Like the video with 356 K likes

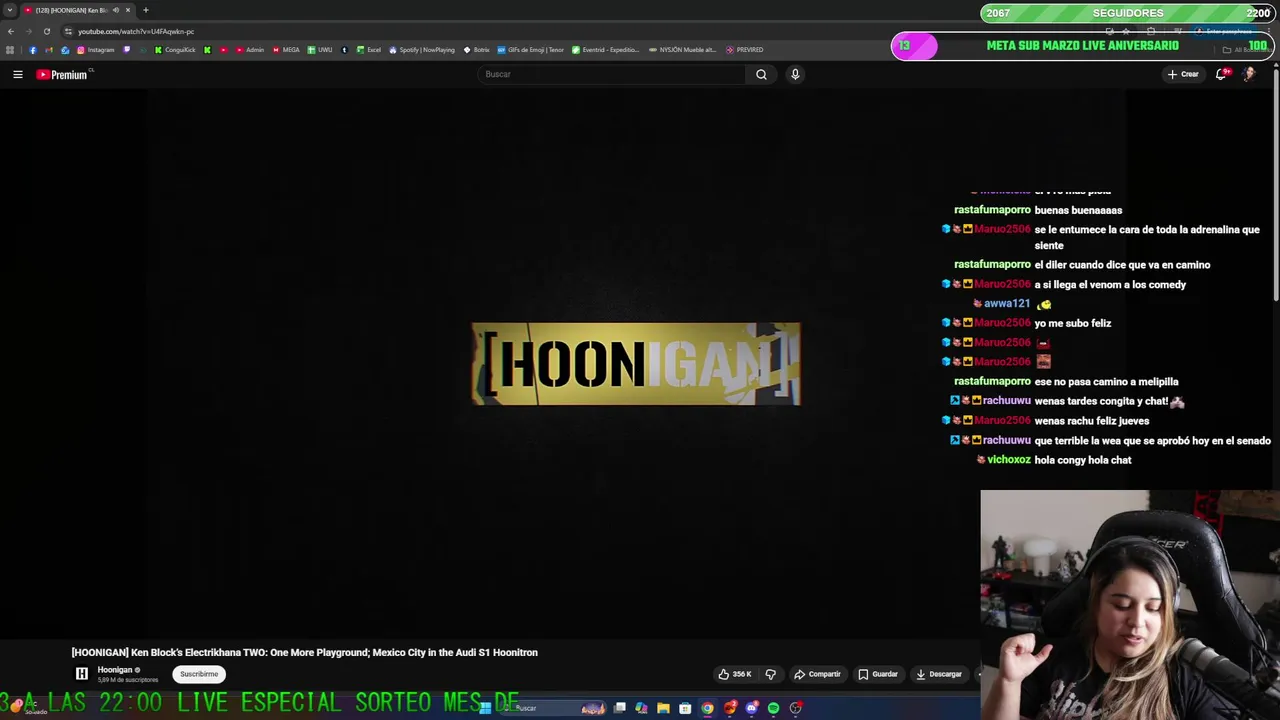point(735,674)
